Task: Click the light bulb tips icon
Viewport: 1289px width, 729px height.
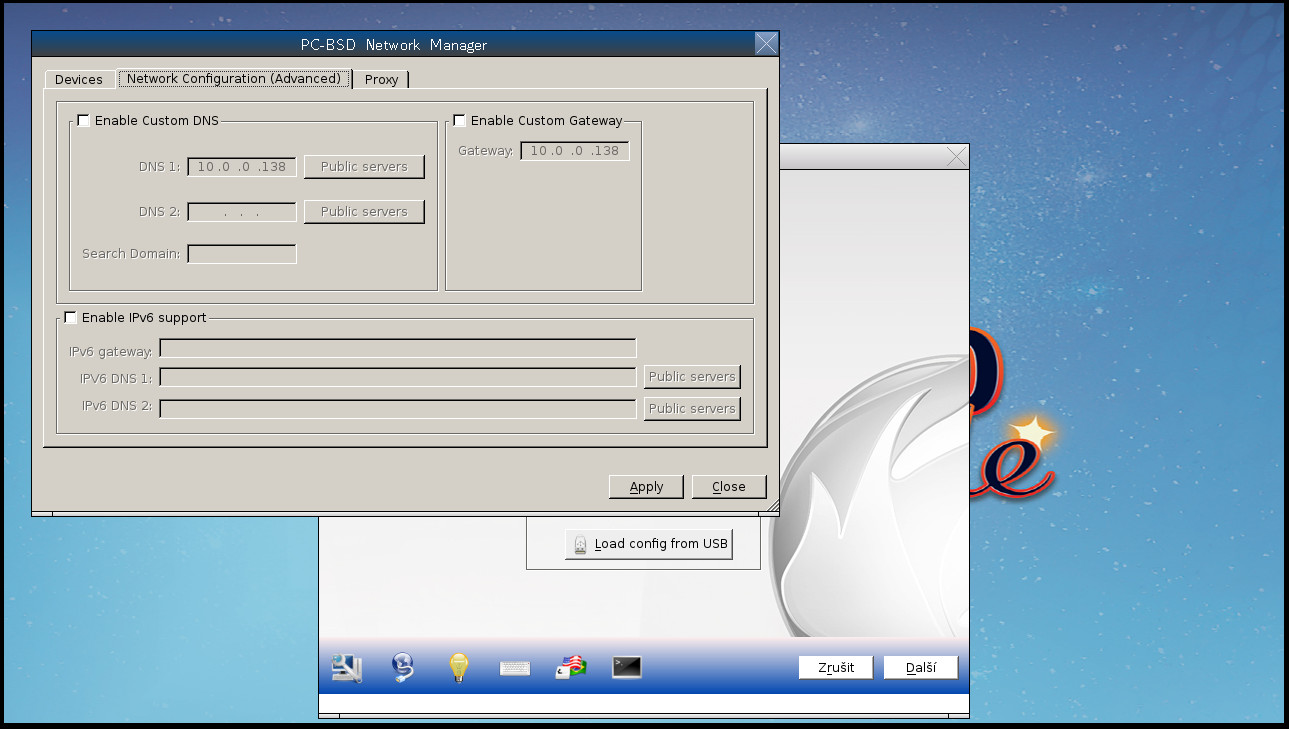Action: (458, 667)
